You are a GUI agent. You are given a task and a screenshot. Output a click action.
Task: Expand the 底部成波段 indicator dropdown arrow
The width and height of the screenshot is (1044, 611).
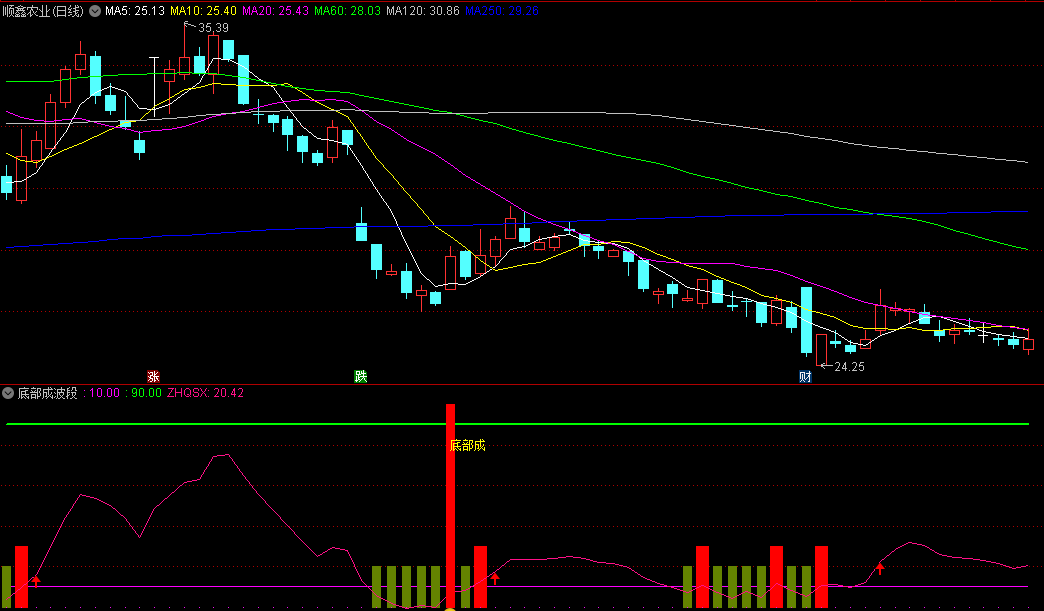8,393
